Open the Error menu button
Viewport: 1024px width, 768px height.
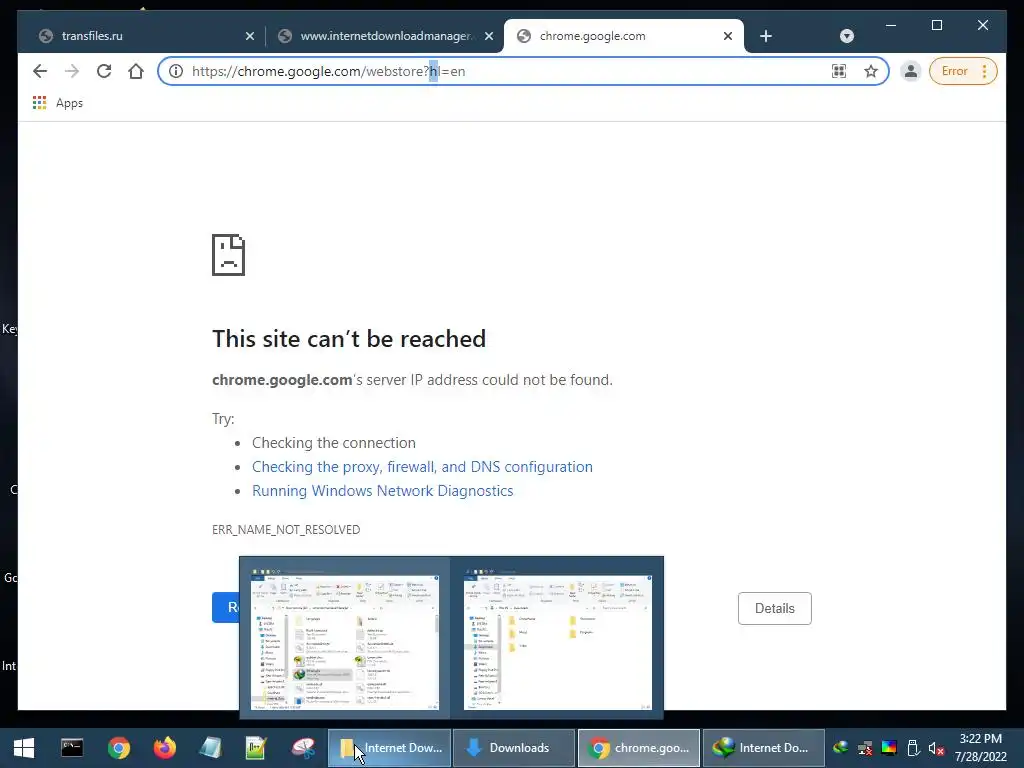(x=963, y=71)
